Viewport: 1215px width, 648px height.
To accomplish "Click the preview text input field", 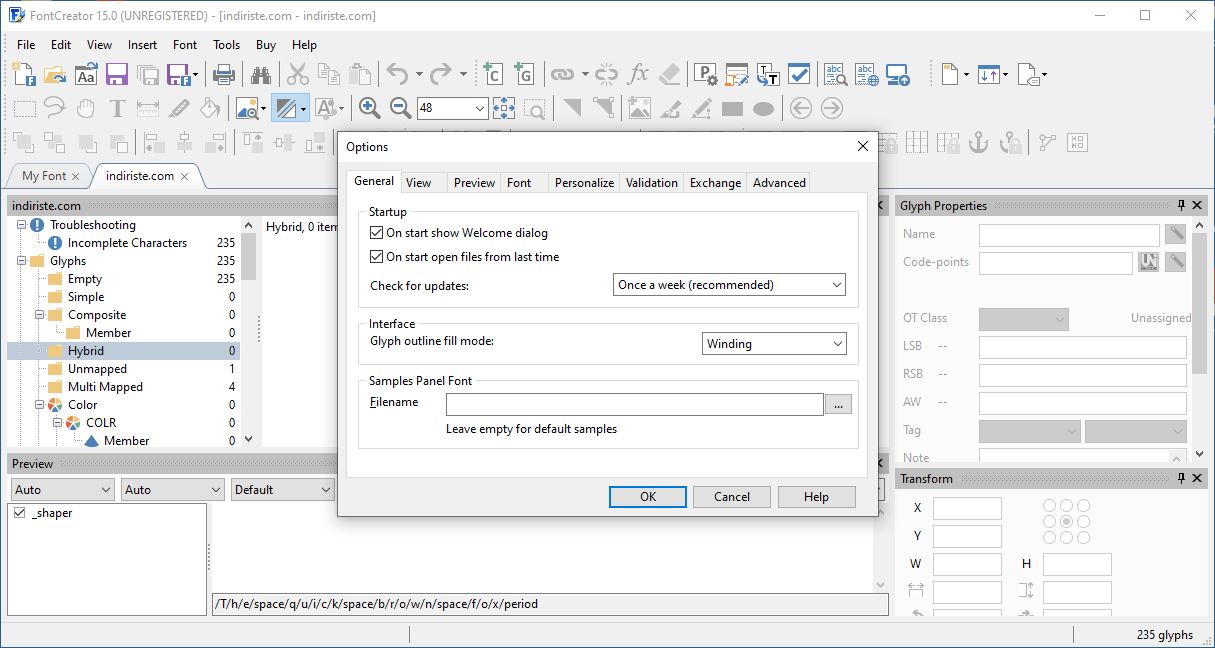I will 550,605.
